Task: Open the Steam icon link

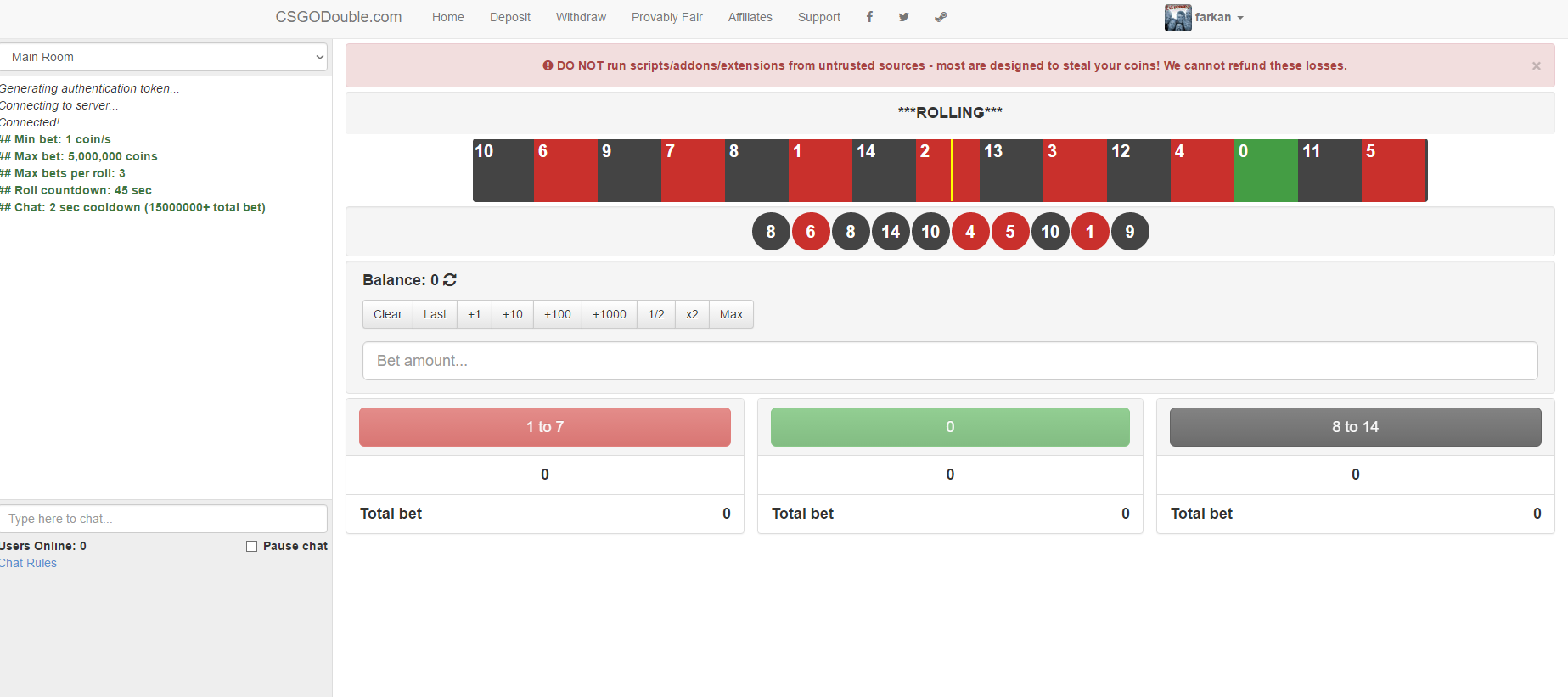Action: pos(941,17)
